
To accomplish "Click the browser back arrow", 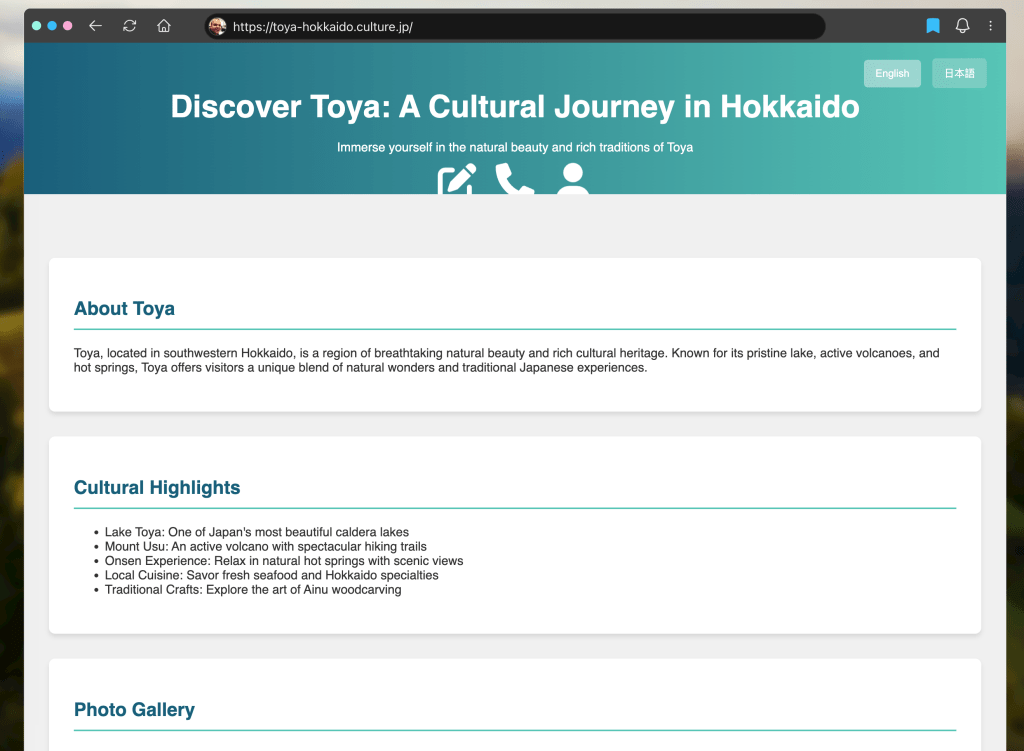I will (x=95, y=26).
